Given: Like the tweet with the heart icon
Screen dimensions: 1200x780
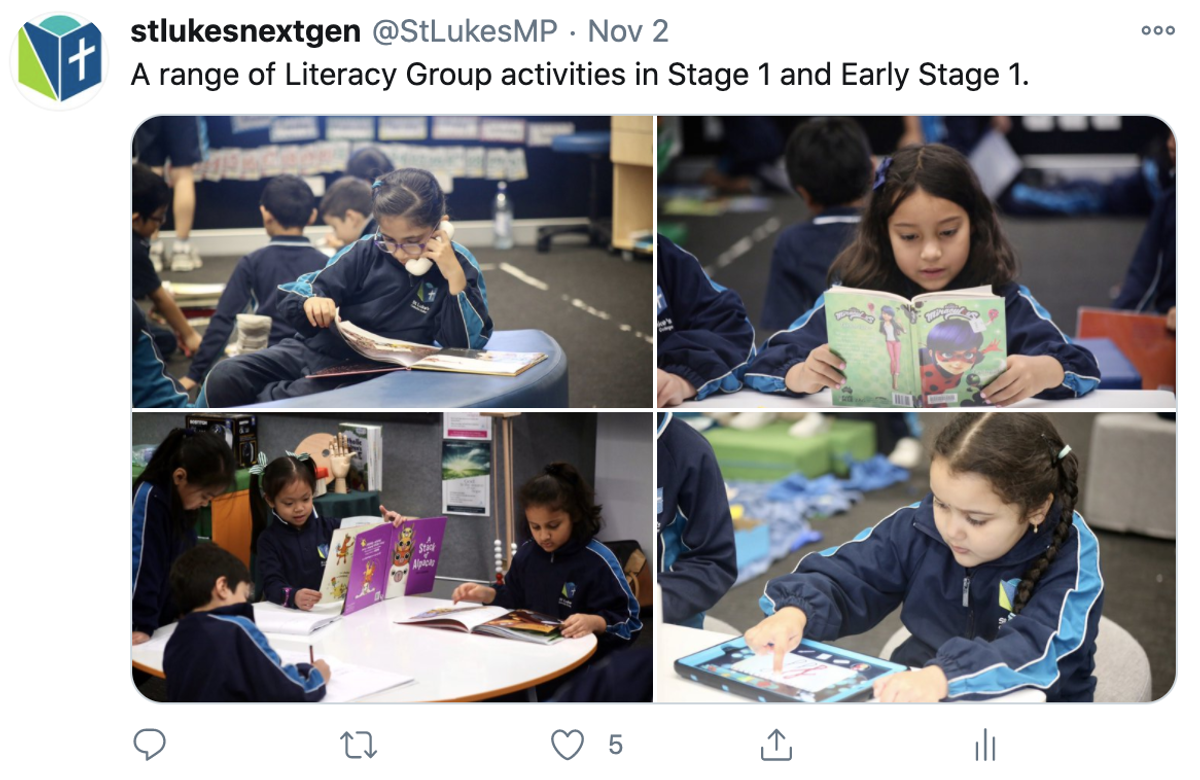Looking at the screenshot, I should point(568,744).
